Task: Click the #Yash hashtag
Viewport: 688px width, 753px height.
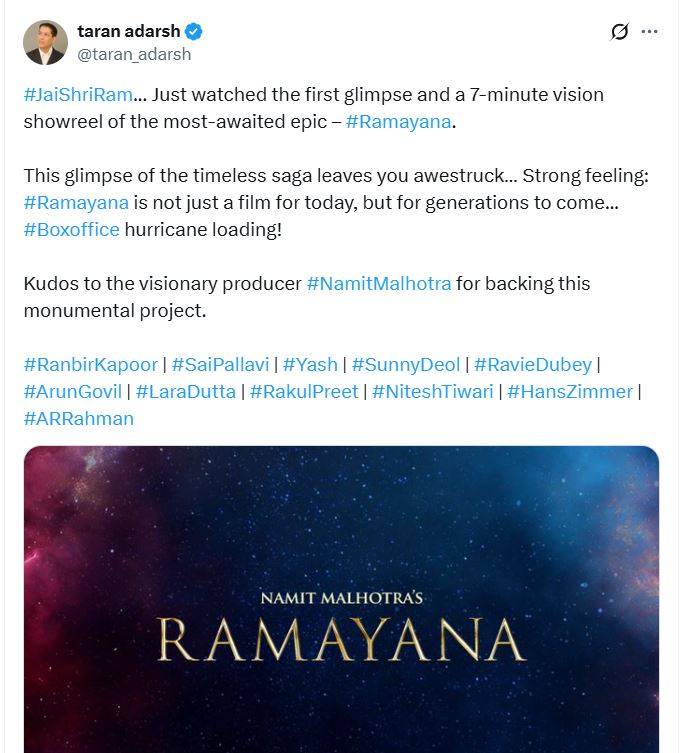Action: coord(310,364)
